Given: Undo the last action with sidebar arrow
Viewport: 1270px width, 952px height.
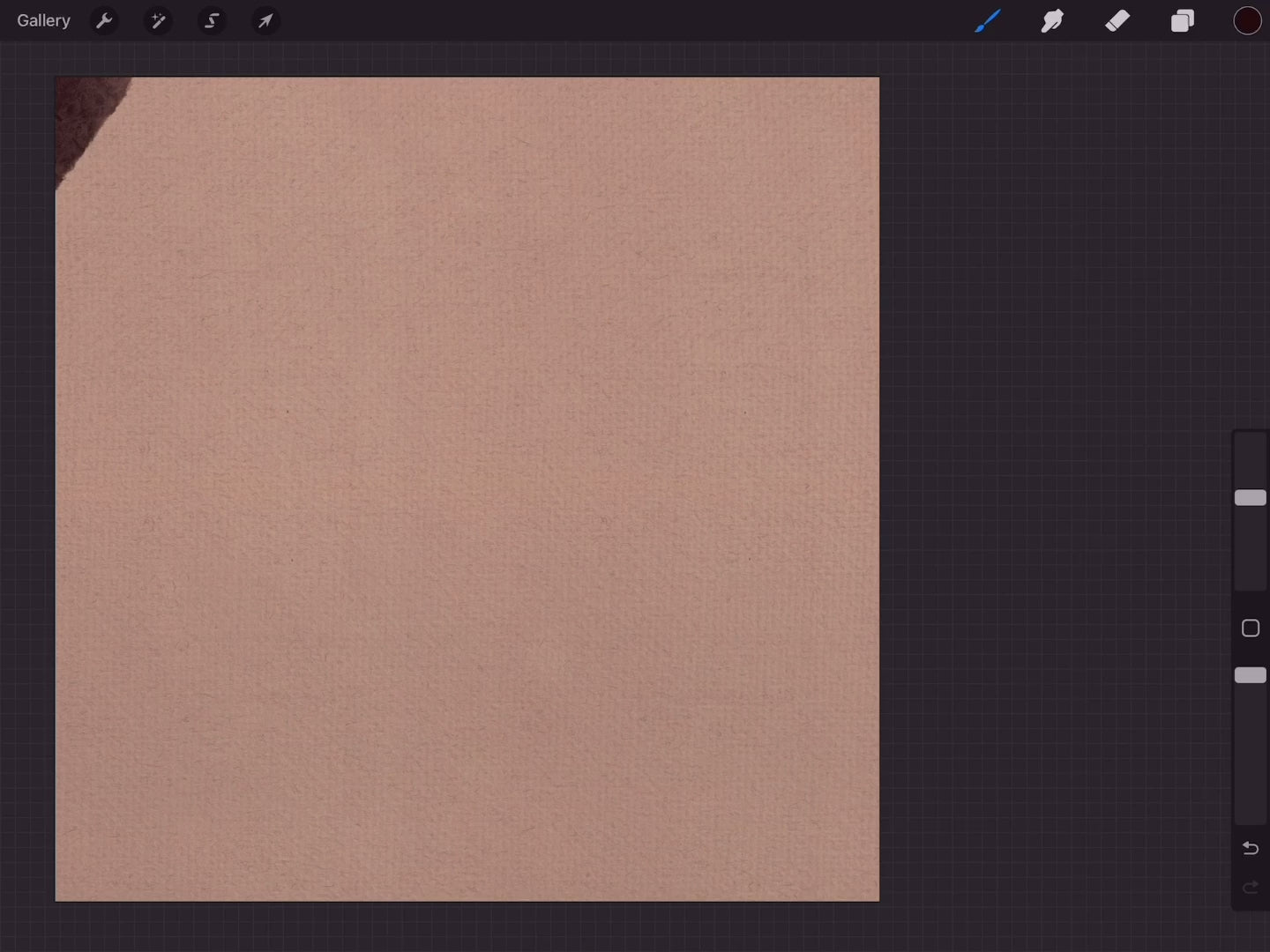Looking at the screenshot, I should coord(1250,848).
